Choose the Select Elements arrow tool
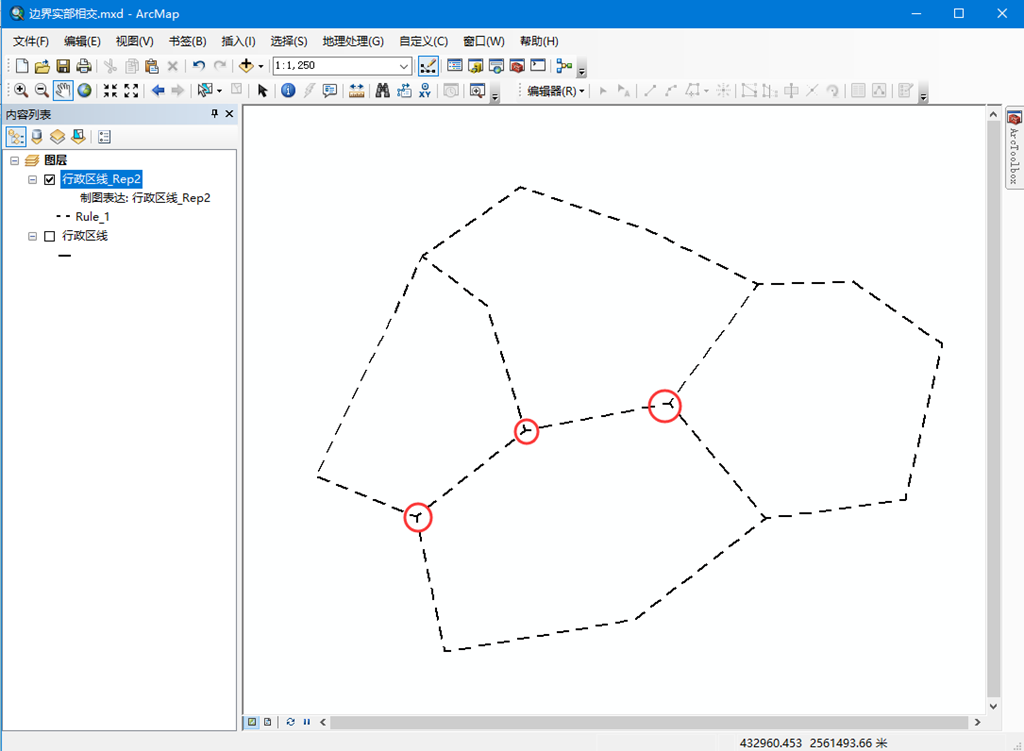1024x751 pixels. point(263,91)
